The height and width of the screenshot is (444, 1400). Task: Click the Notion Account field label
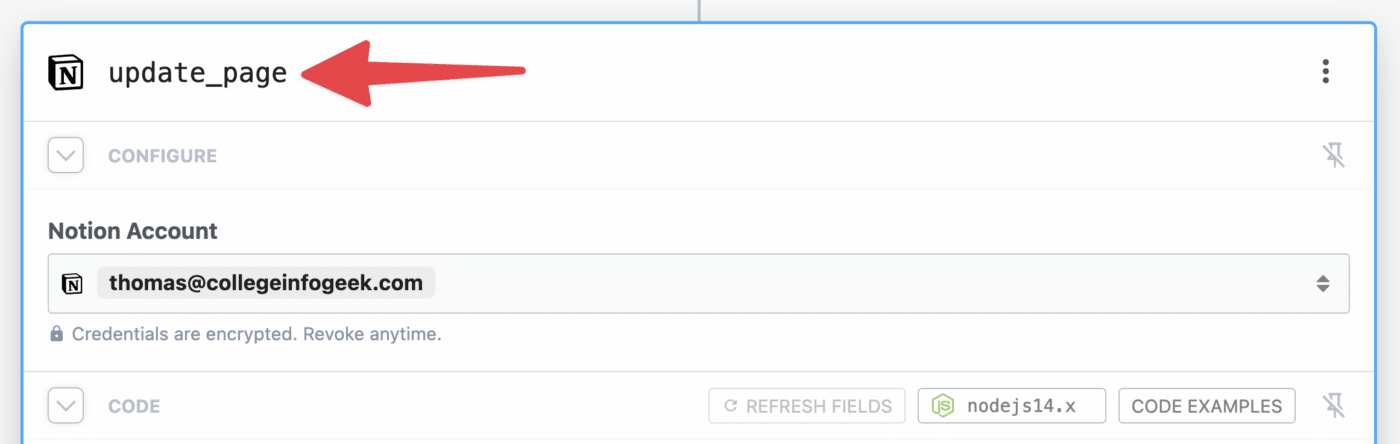coord(133,231)
